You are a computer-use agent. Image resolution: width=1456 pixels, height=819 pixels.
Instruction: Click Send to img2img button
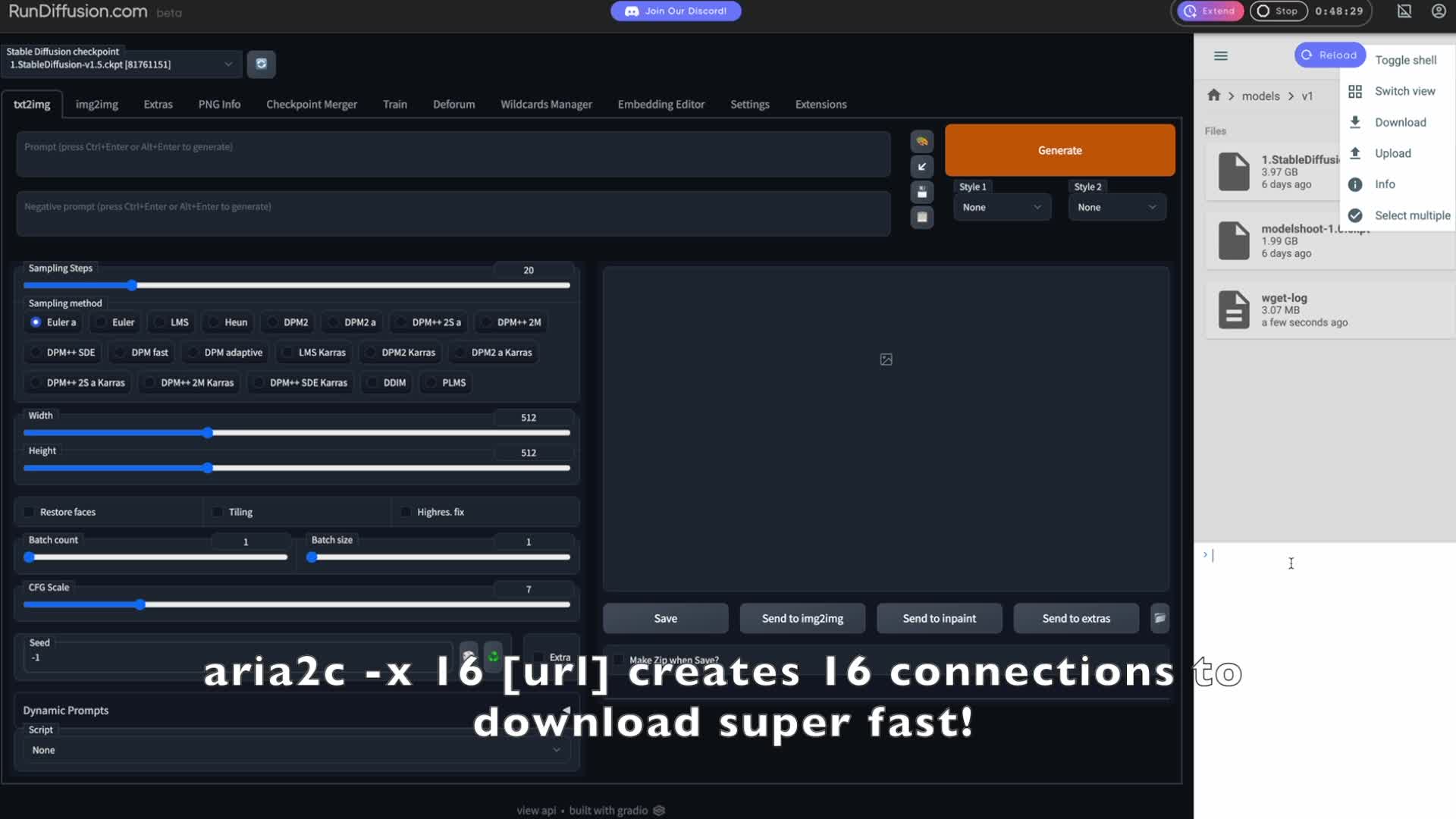click(x=802, y=618)
